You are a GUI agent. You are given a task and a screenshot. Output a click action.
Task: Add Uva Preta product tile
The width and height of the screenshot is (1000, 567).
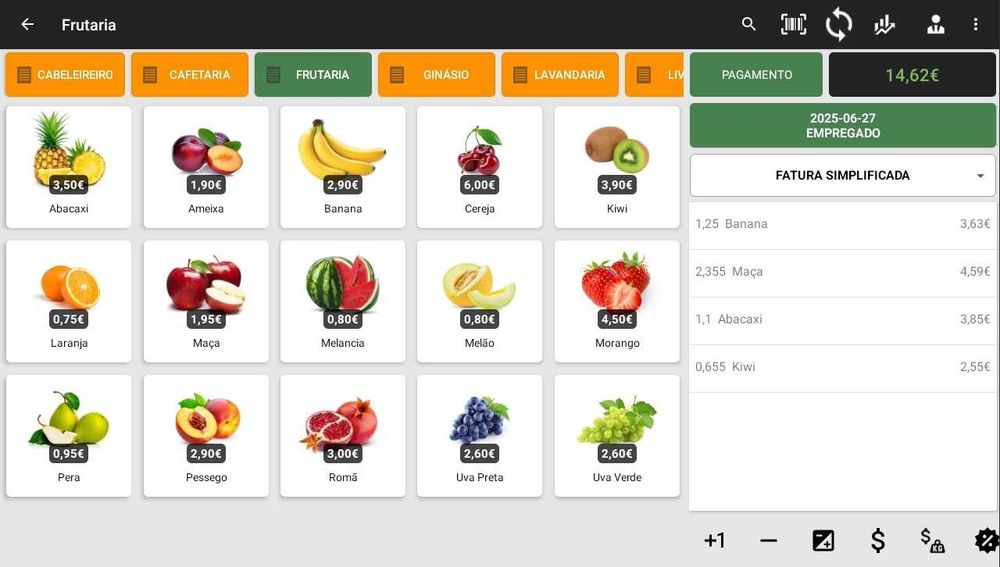point(480,436)
